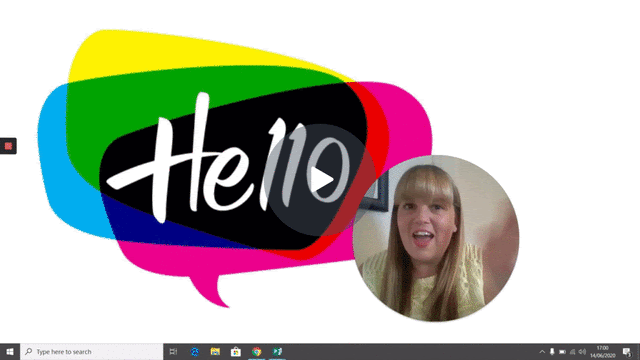Open the volume control speaker icon

click(x=582, y=352)
